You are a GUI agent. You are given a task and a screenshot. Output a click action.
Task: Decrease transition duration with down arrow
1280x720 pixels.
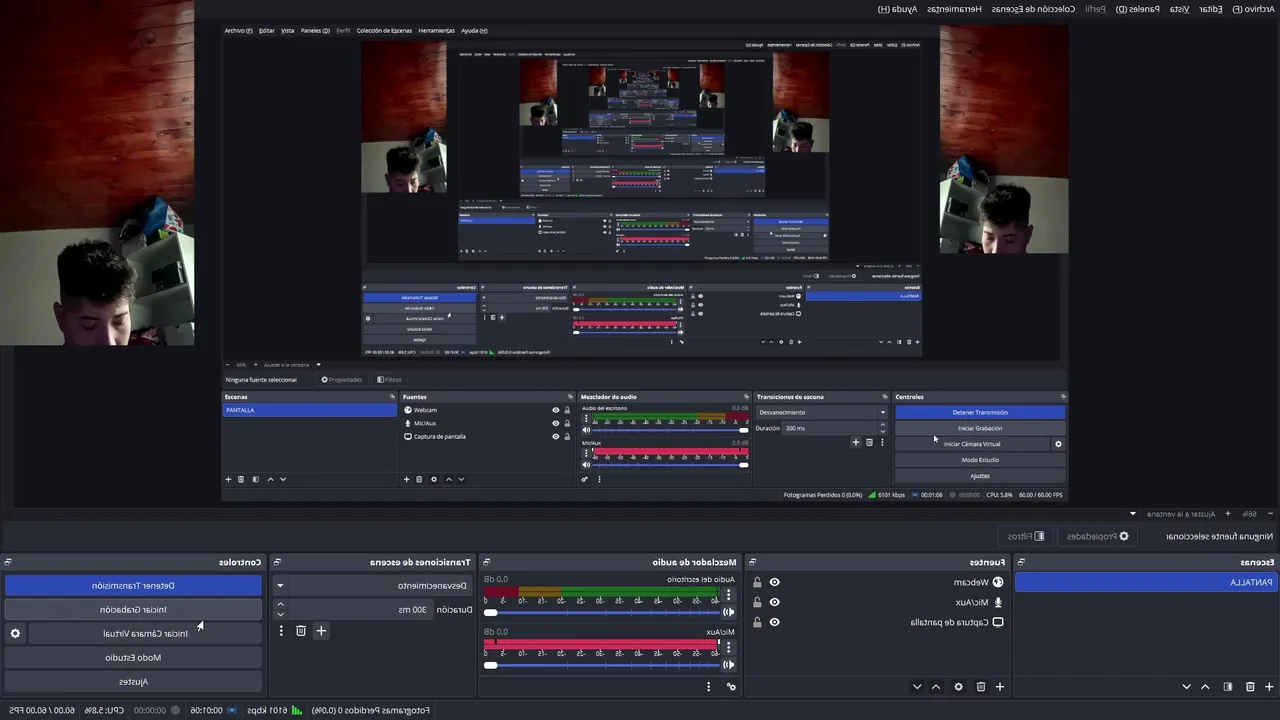tap(280, 614)
